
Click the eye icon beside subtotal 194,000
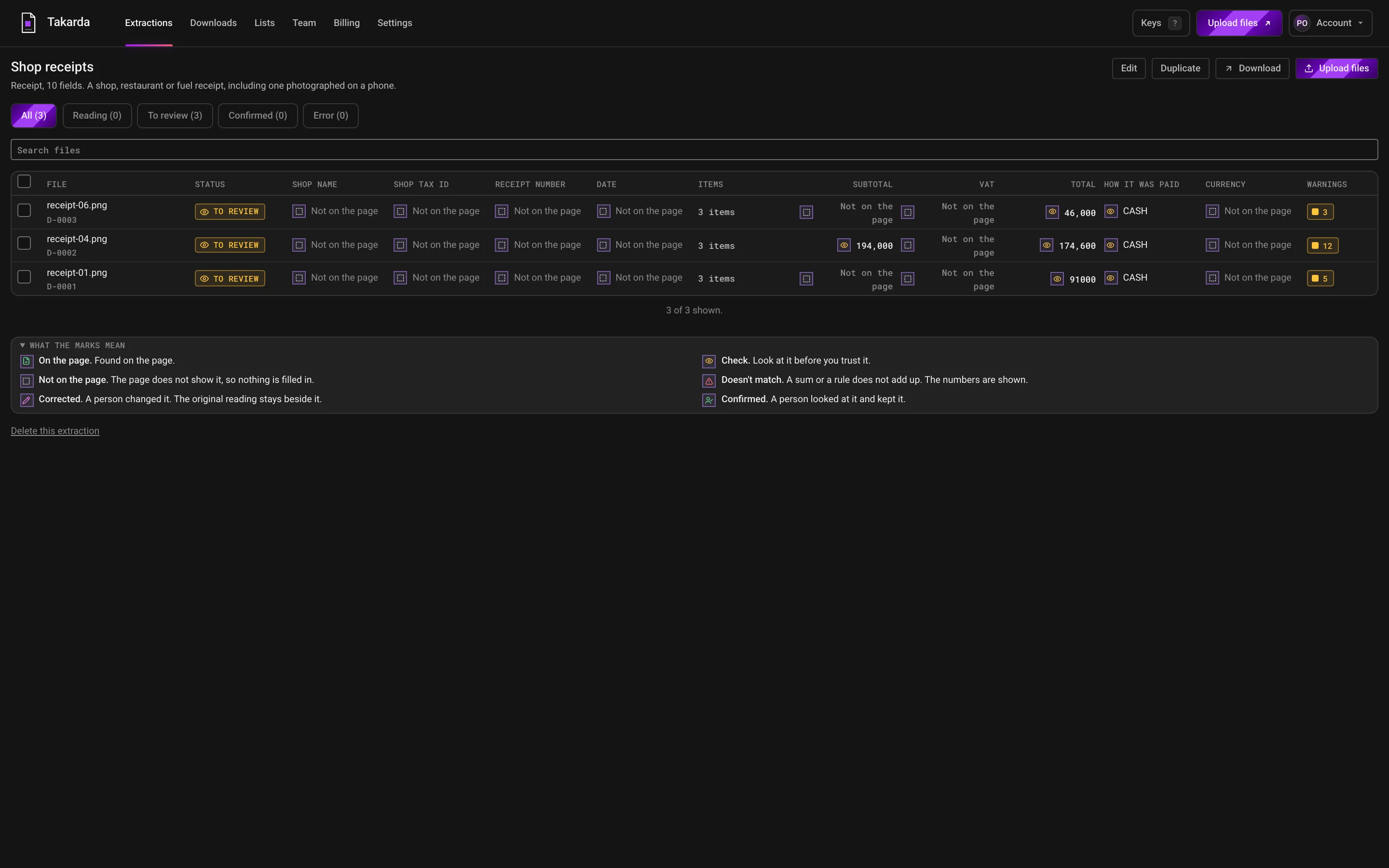pyautogui.click(x=844, y=245)
